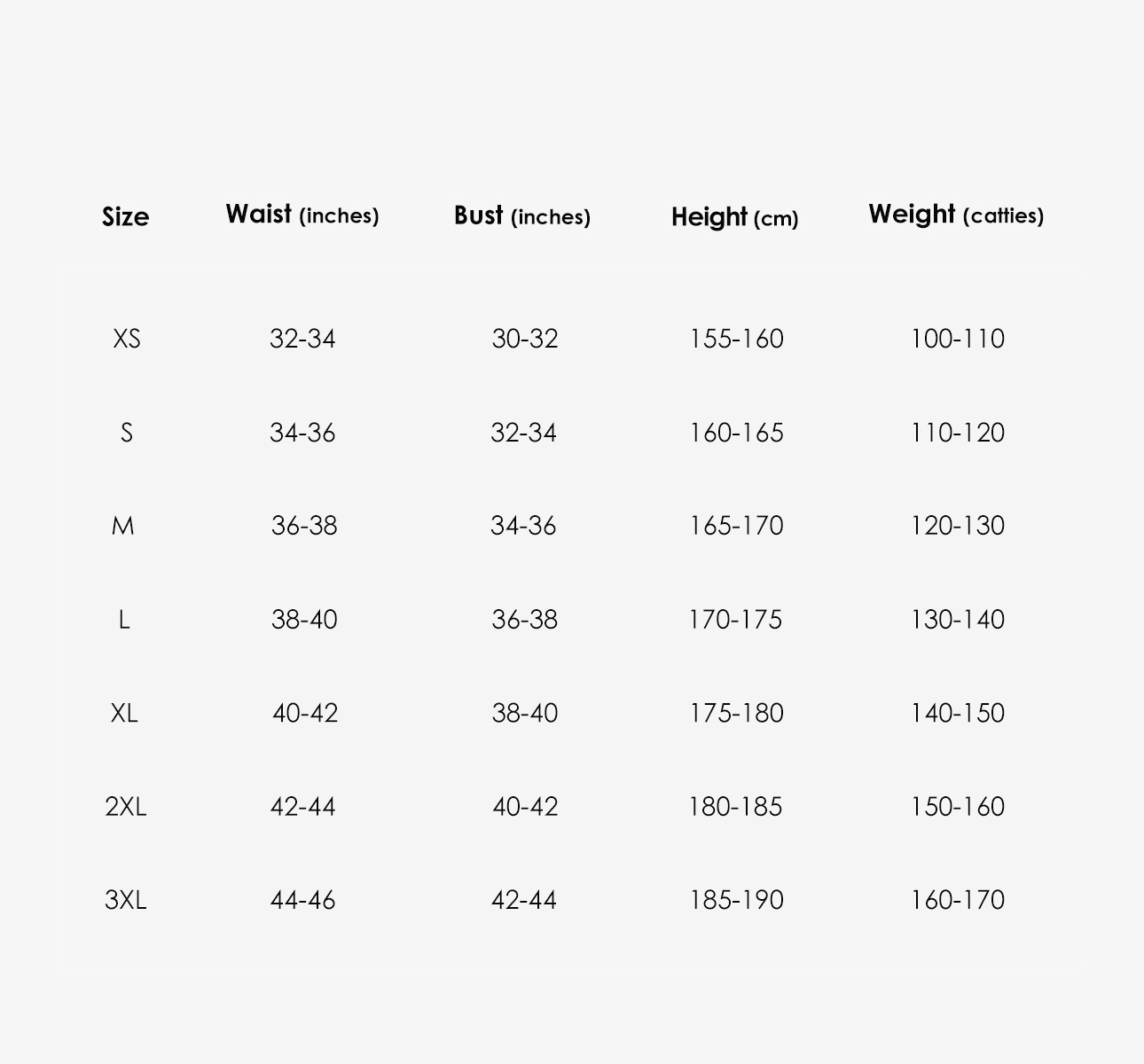Screen dimensions: 1144x1064
Task: Select the S size row label
Action: [x=126, y=433]
